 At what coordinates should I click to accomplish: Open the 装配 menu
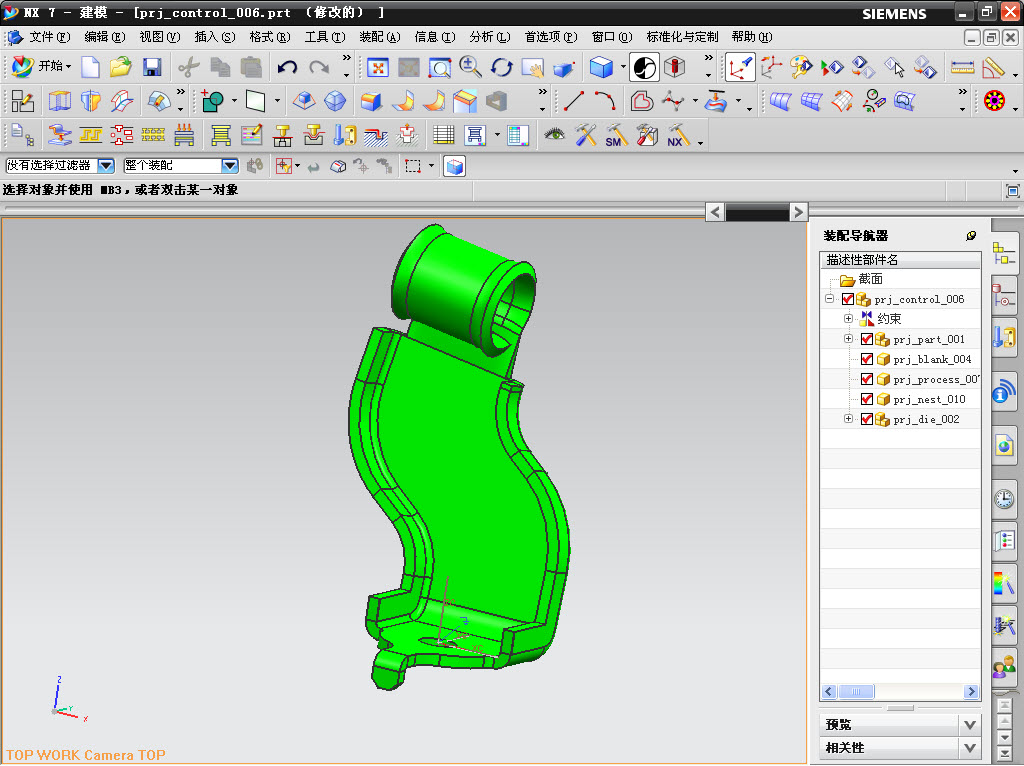pos(379,37)
